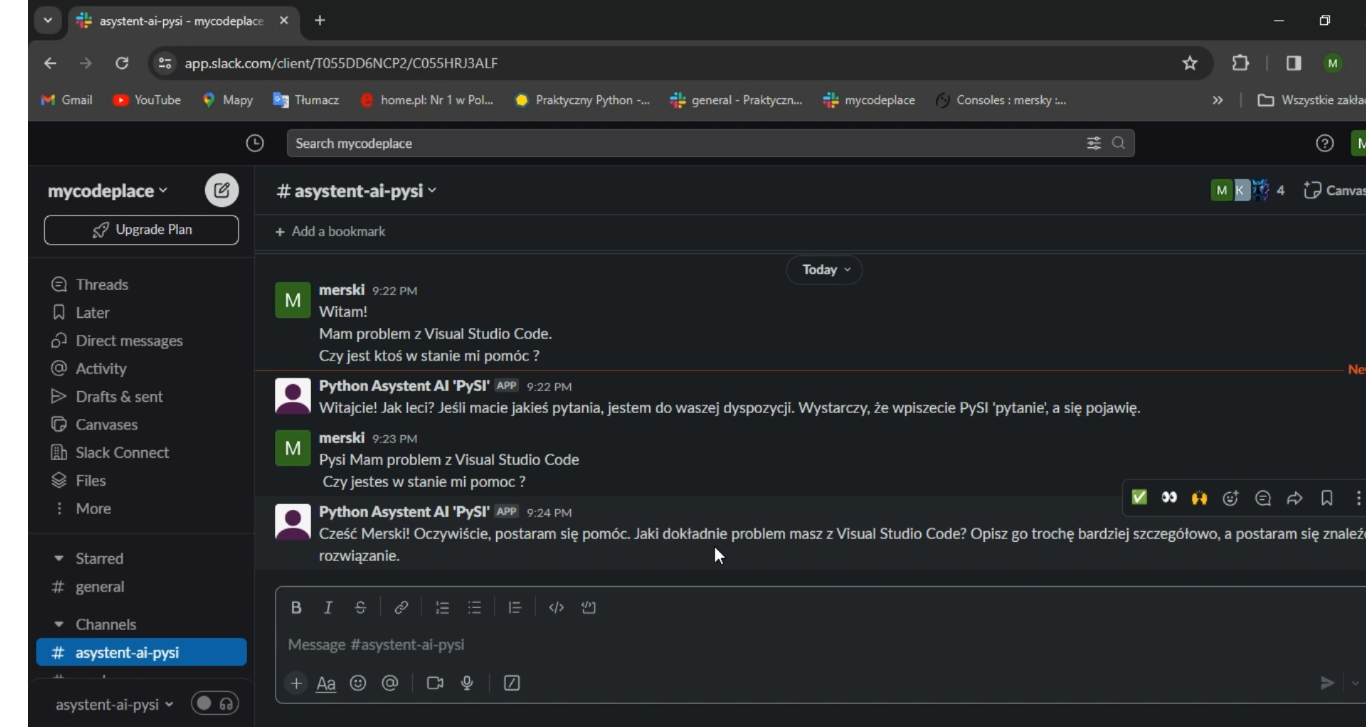Open the Slack help icon

(1325, 143)
